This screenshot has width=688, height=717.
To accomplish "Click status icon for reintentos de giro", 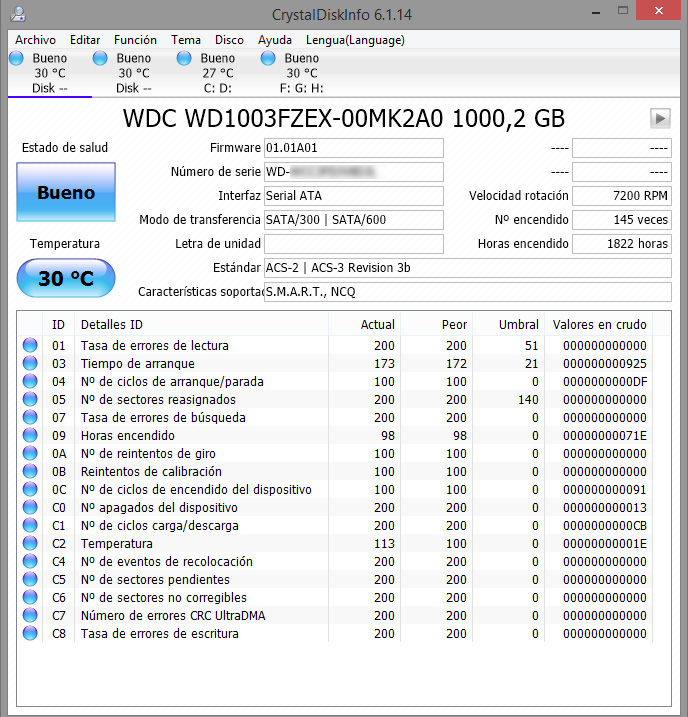I will (30, 453).
